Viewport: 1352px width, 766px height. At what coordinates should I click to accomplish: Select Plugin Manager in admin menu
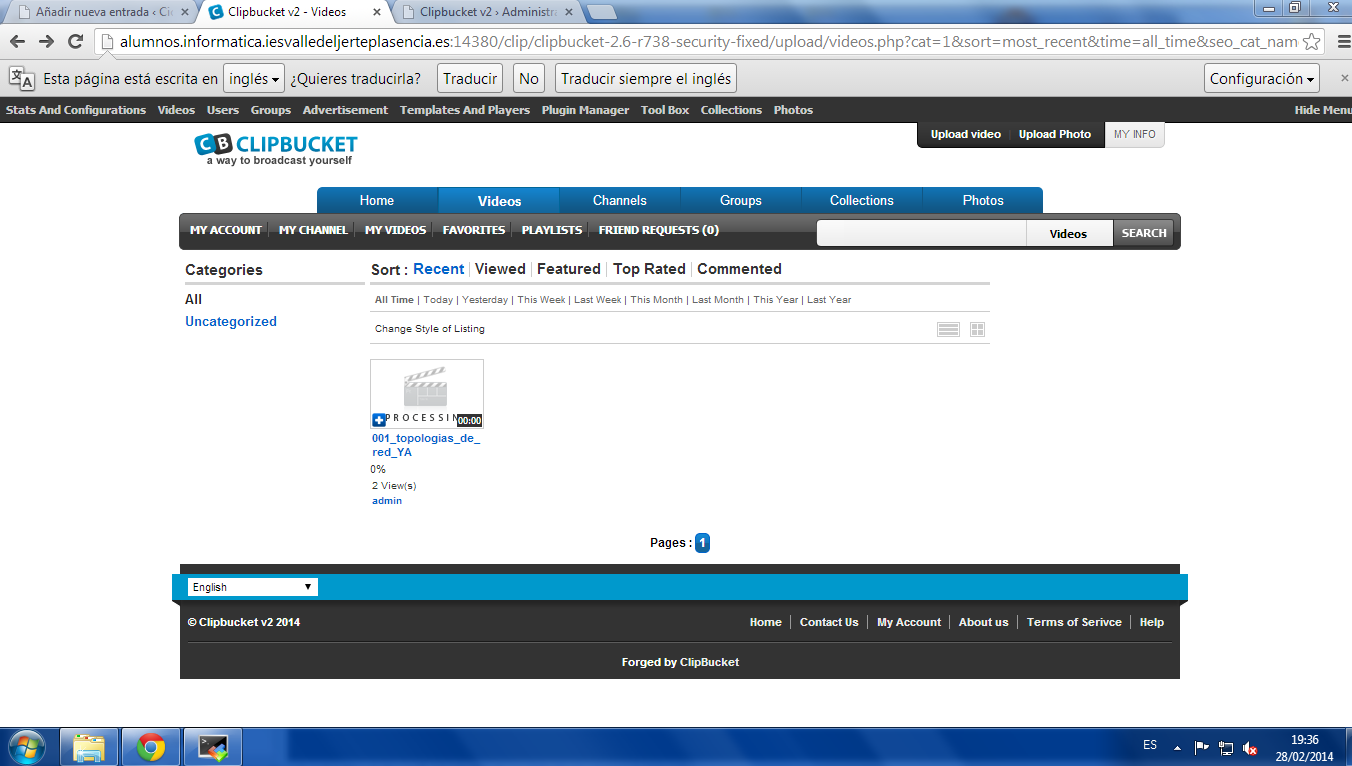[x=585, y=110]
